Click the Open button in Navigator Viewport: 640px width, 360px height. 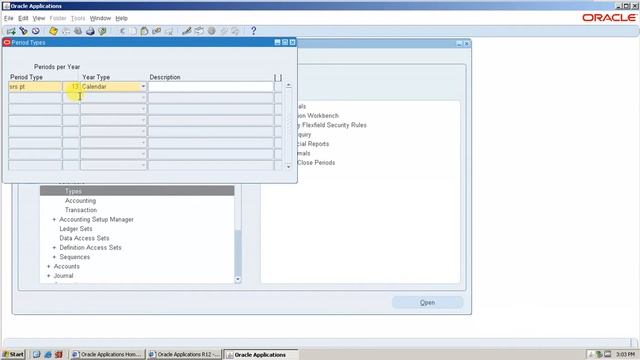pyautogui.click(x=427, y=302)
